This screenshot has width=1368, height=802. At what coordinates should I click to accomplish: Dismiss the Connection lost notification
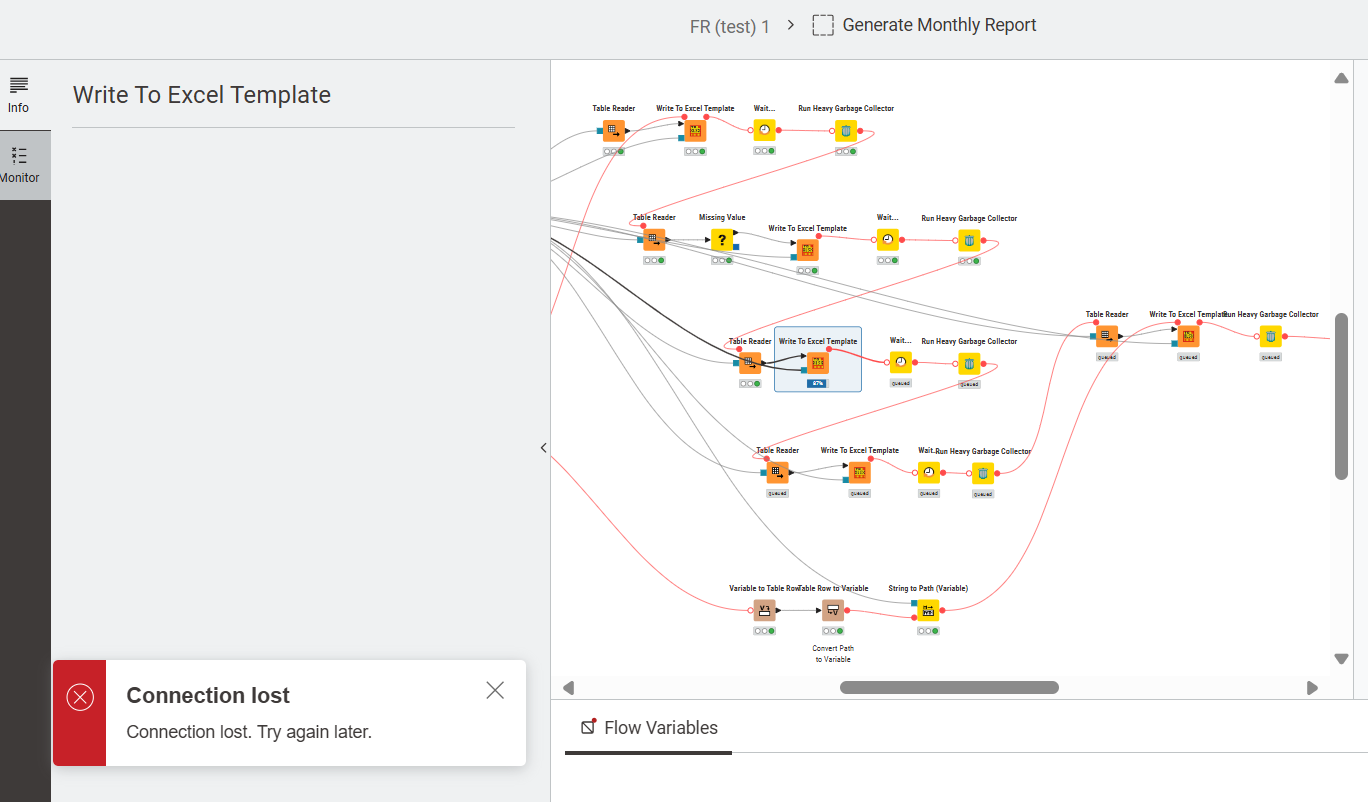click(495, 690)
